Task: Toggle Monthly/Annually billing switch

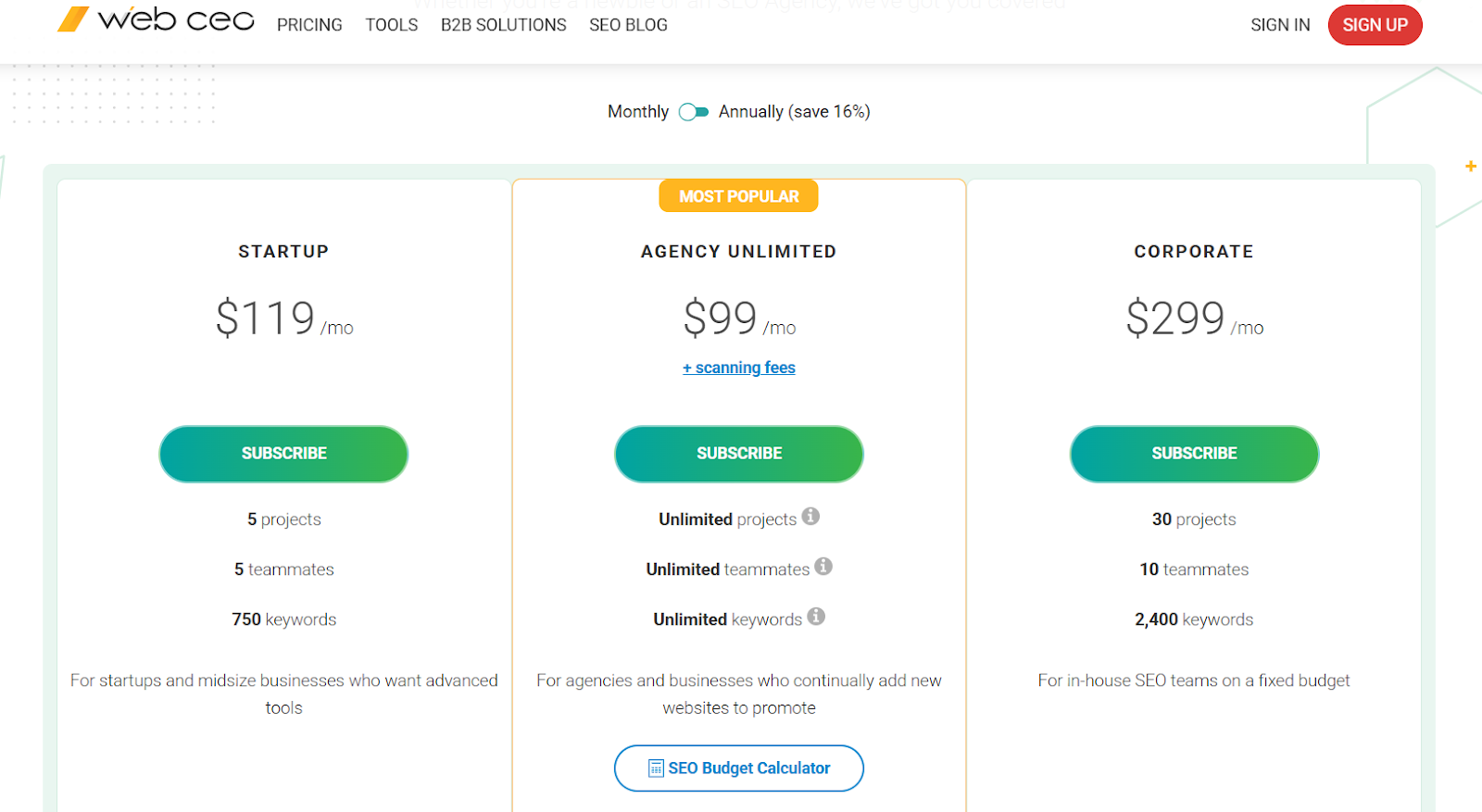Action: (x=694, y=112)
